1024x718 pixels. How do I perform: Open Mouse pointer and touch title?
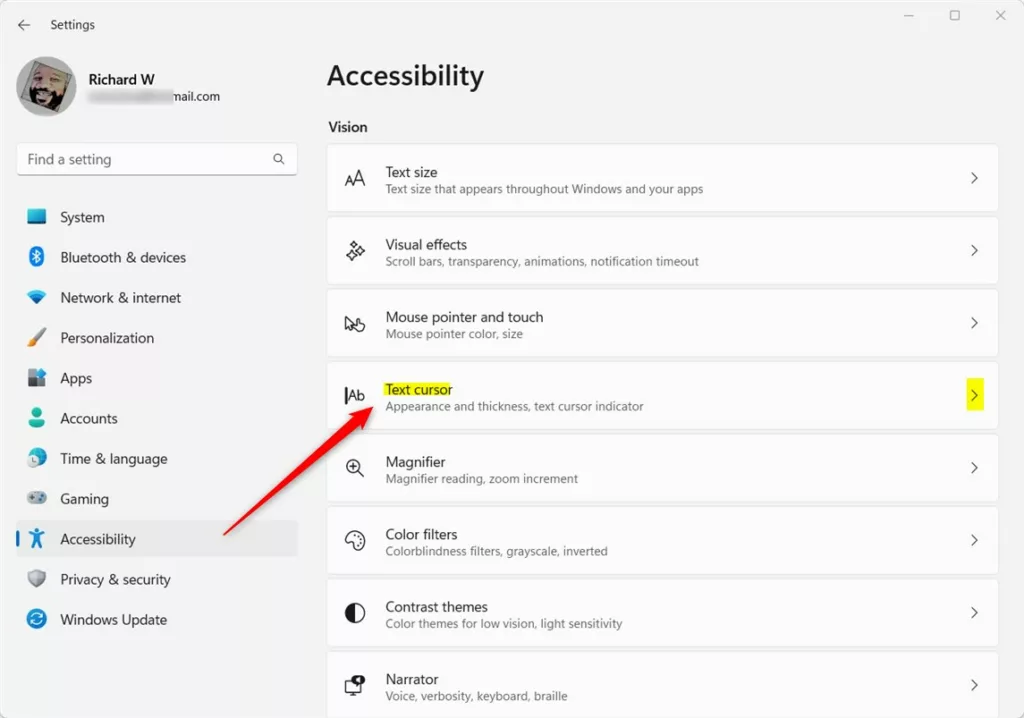[x=464, y=317]
